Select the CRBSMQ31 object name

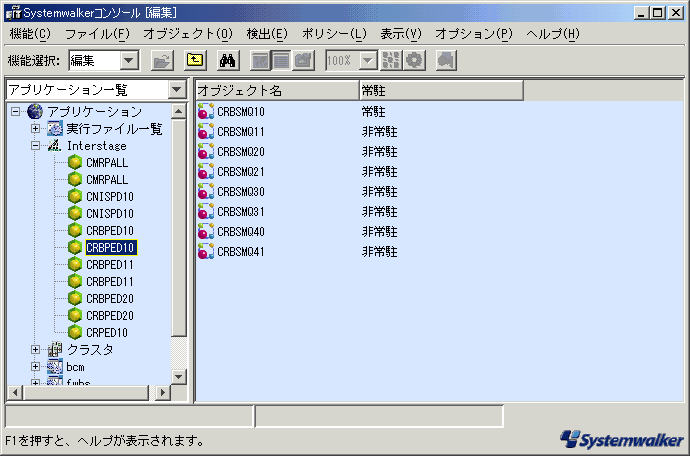pos(241,212)
